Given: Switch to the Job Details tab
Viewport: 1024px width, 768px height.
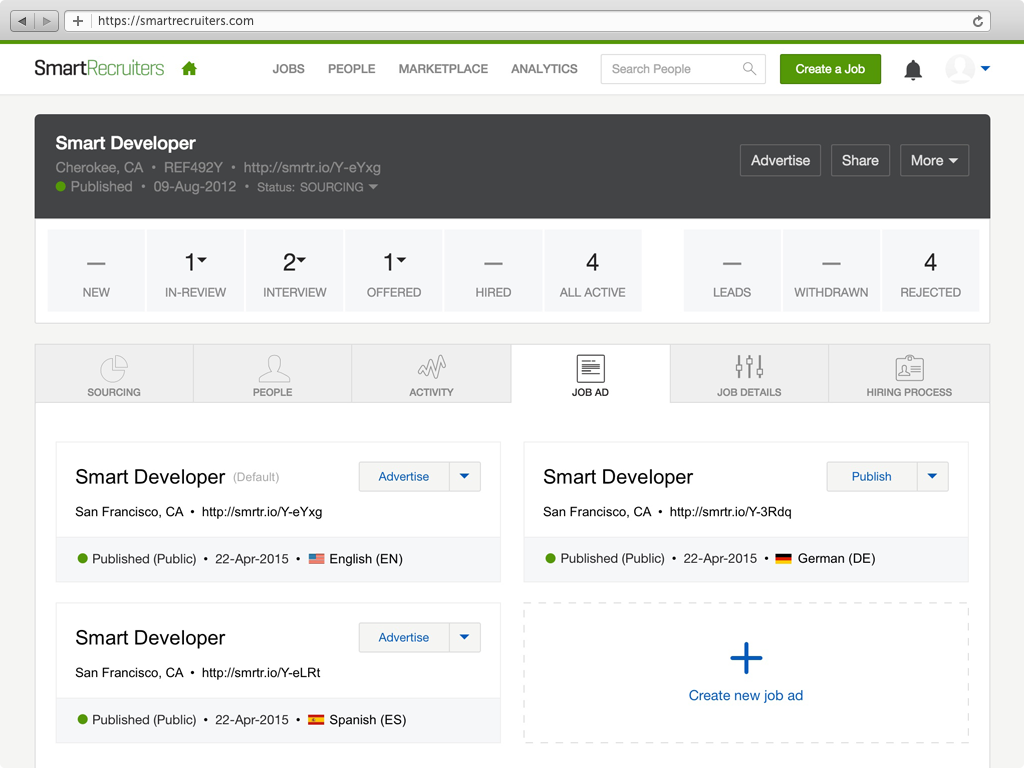Looking at the screenshot, I should point(749,374).
